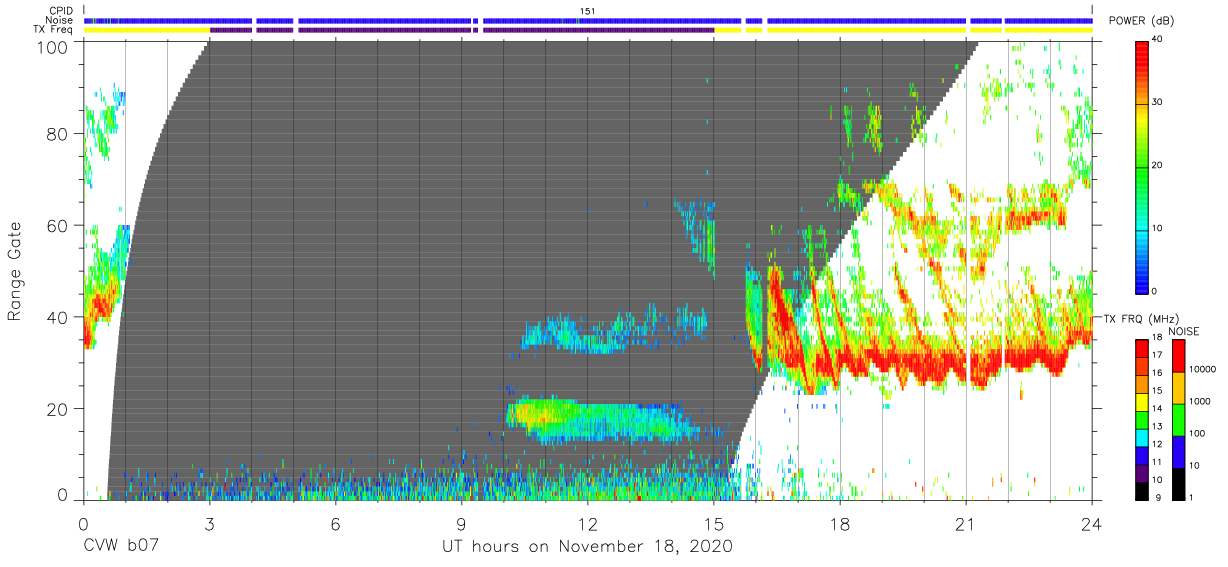Click the 18 tick on UT hours axis
The image size is (1228, 567).
pos(840,523)
